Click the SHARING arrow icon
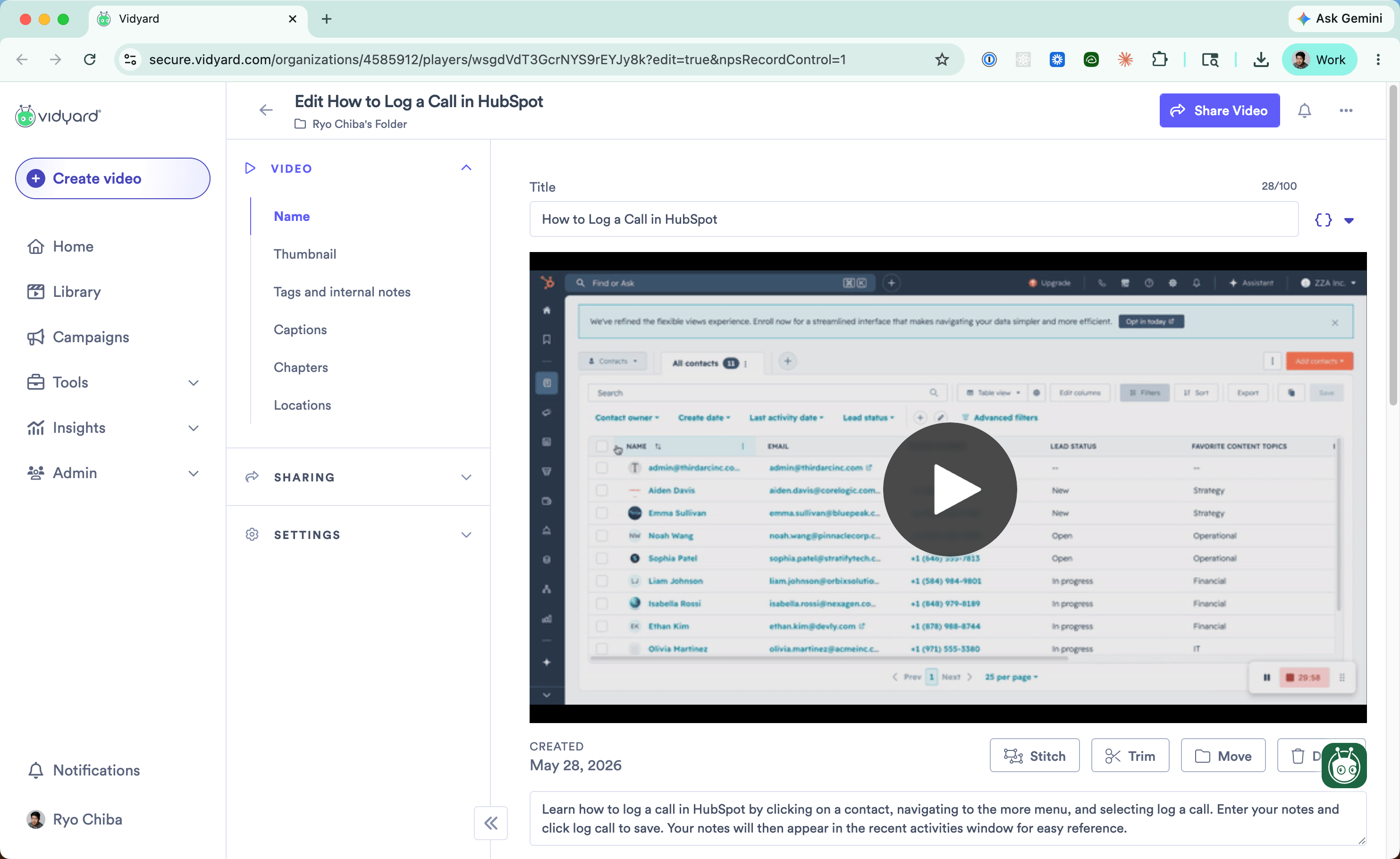 coord(252,477)
